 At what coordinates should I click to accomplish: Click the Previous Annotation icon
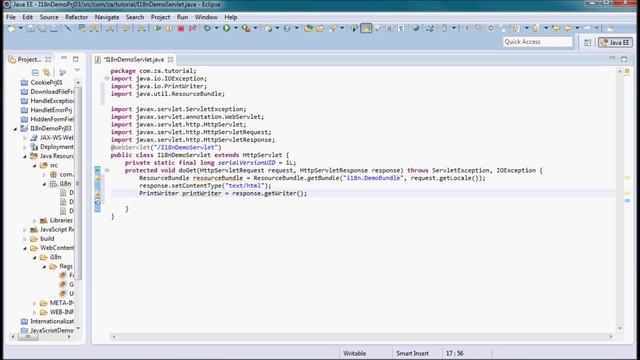pyautogui.click(x=536, y=28)
